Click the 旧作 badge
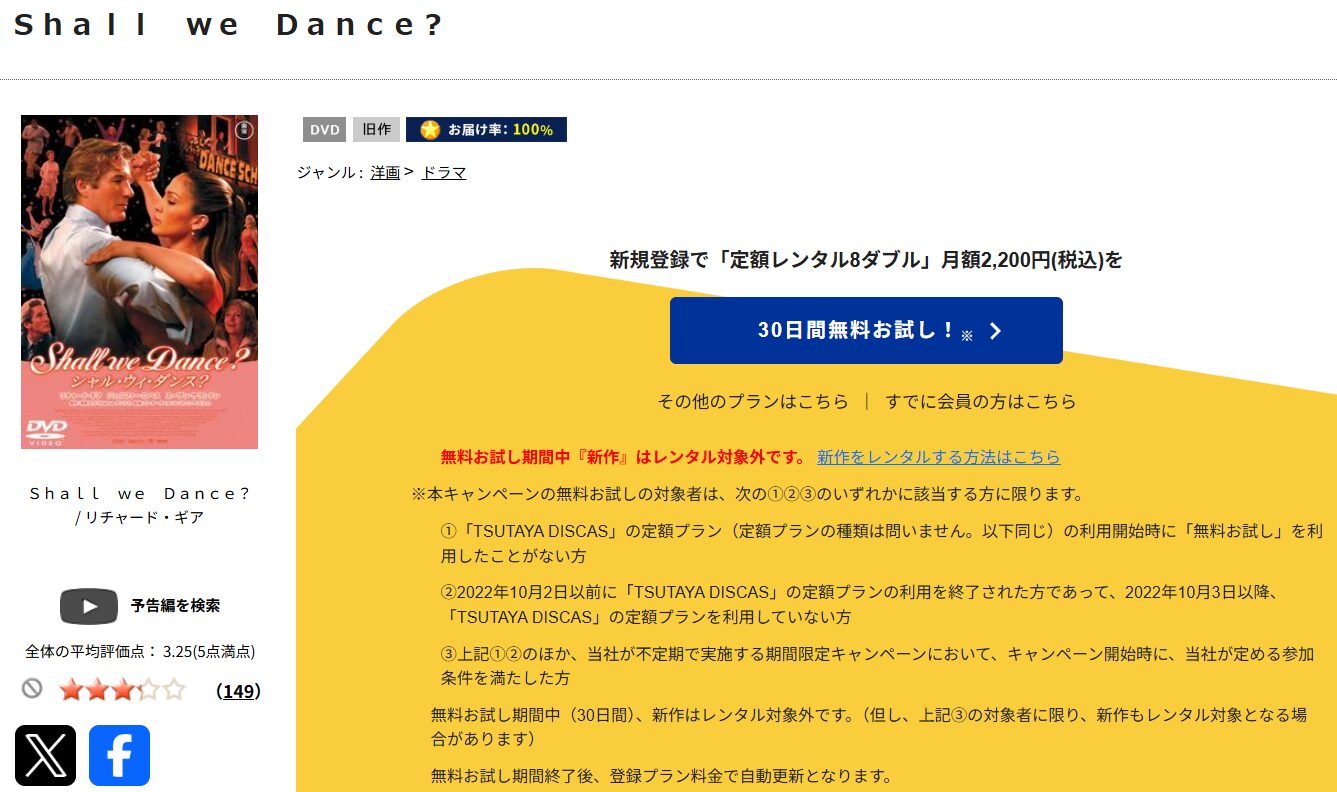The height and width of the screenshot is (792, 1337). pyautogui.click(x=376, y=129)
